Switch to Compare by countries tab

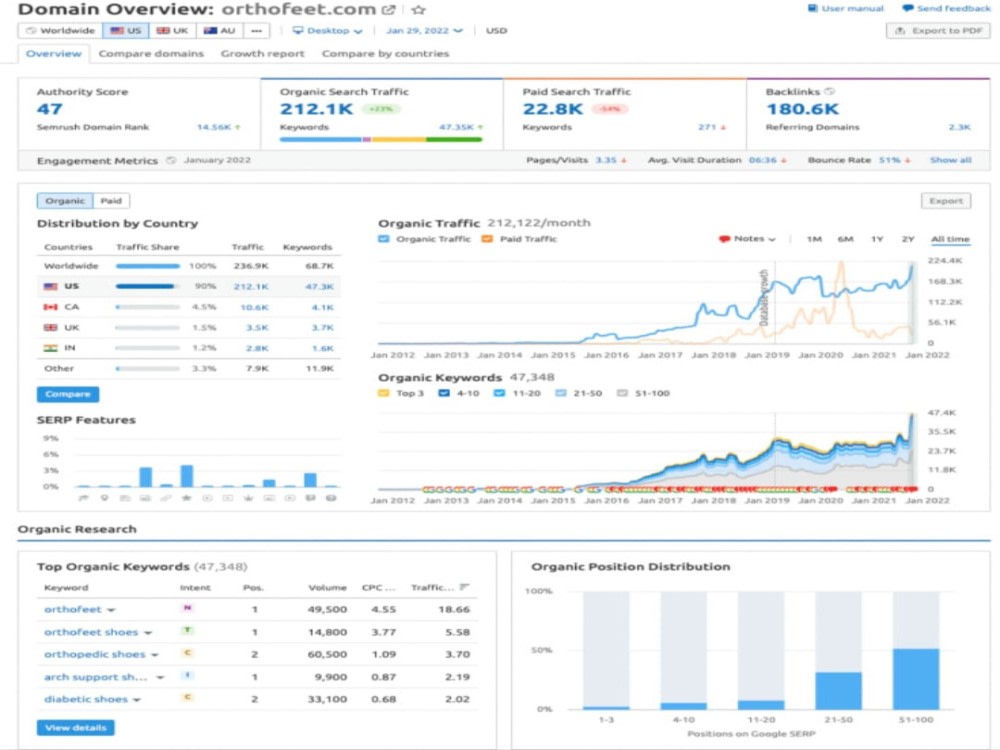click(x=385, y=54)
